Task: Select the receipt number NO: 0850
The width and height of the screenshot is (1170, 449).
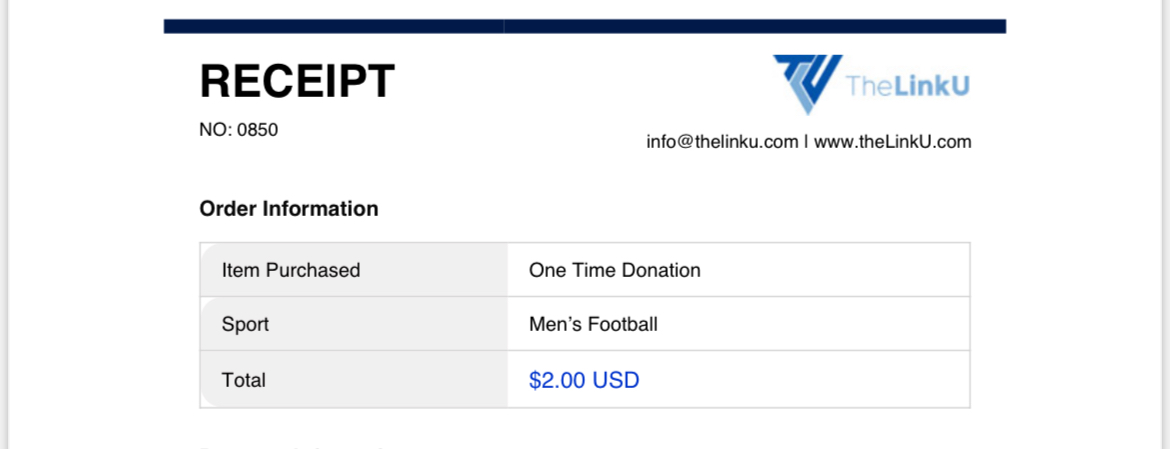Action: click(x=239, y=130)
